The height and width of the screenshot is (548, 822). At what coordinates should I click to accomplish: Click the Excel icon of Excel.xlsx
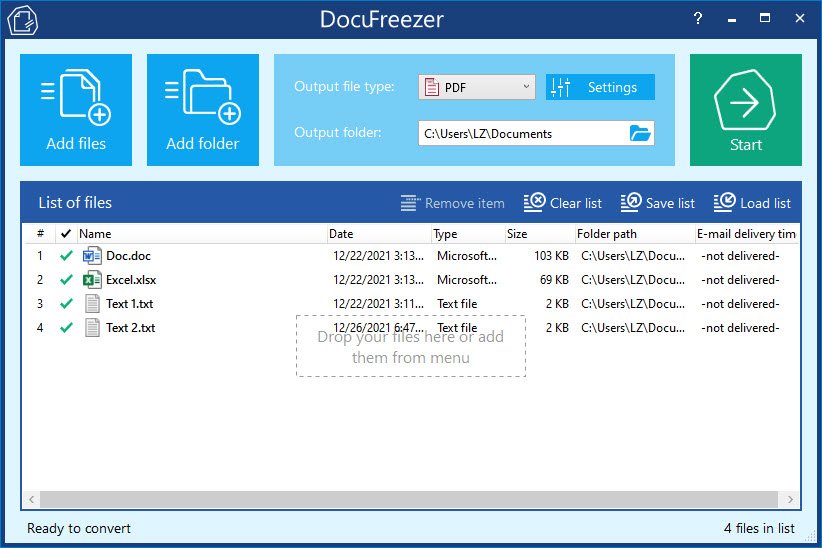tap(92, 280)
